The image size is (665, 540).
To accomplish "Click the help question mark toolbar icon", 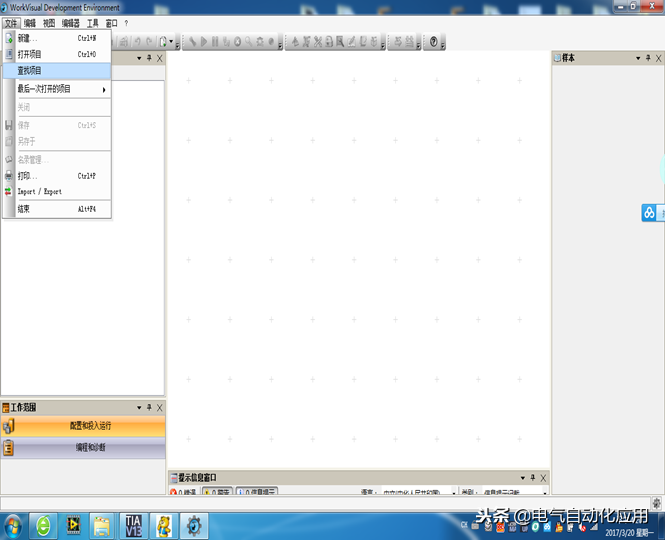I will click(x=433, y=42).
